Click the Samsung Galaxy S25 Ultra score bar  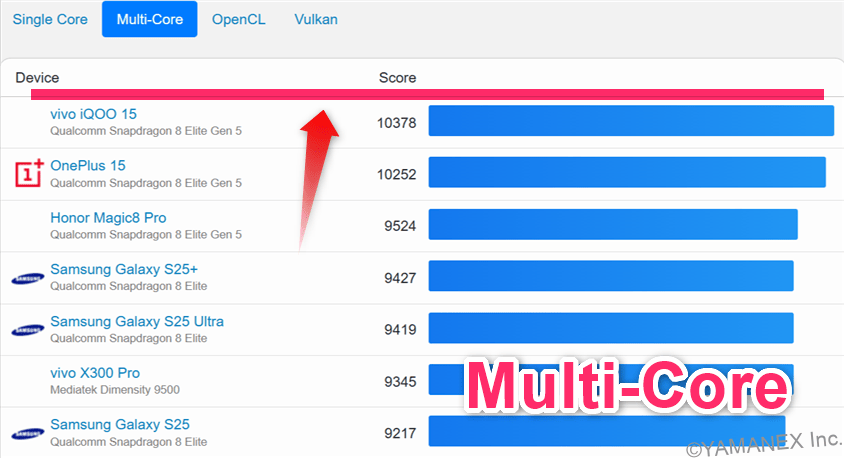(x=611, y=328)
